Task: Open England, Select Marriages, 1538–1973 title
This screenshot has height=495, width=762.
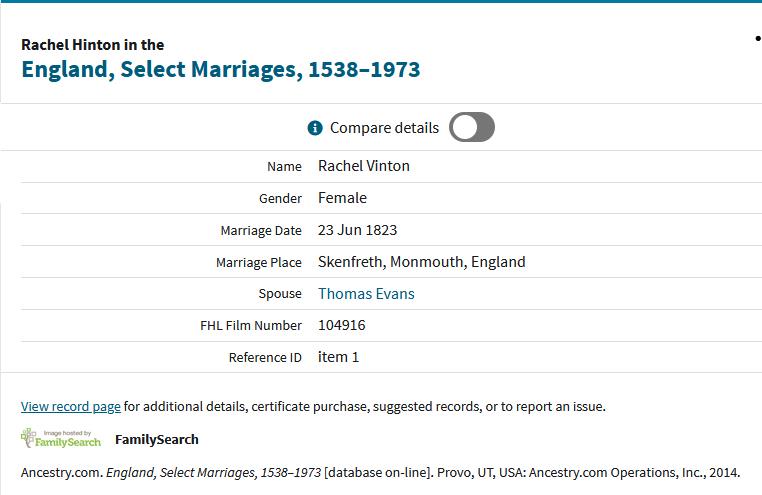Action: point(221,70)
